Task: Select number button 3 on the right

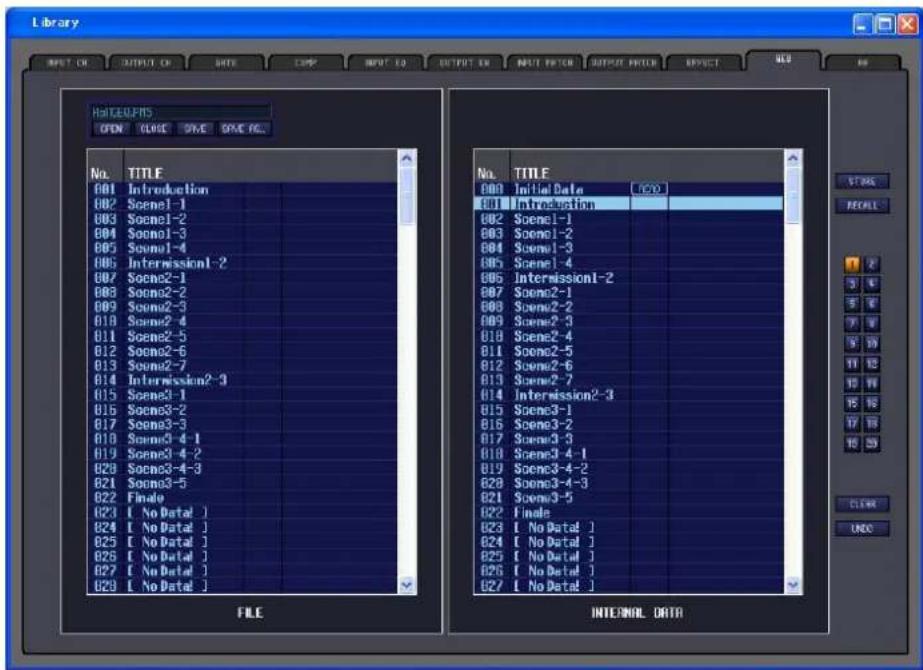Action: point(852,284)
